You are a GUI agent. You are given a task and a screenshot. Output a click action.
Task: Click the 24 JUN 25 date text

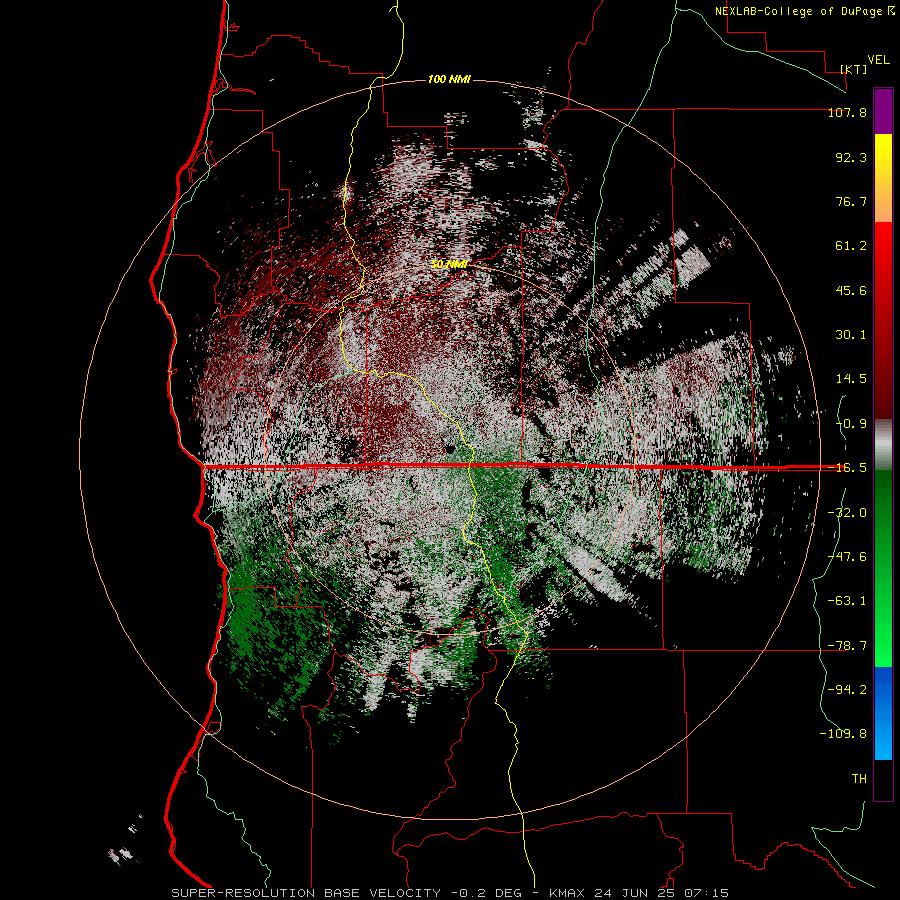pyautogui.click(x=634, y=893)
